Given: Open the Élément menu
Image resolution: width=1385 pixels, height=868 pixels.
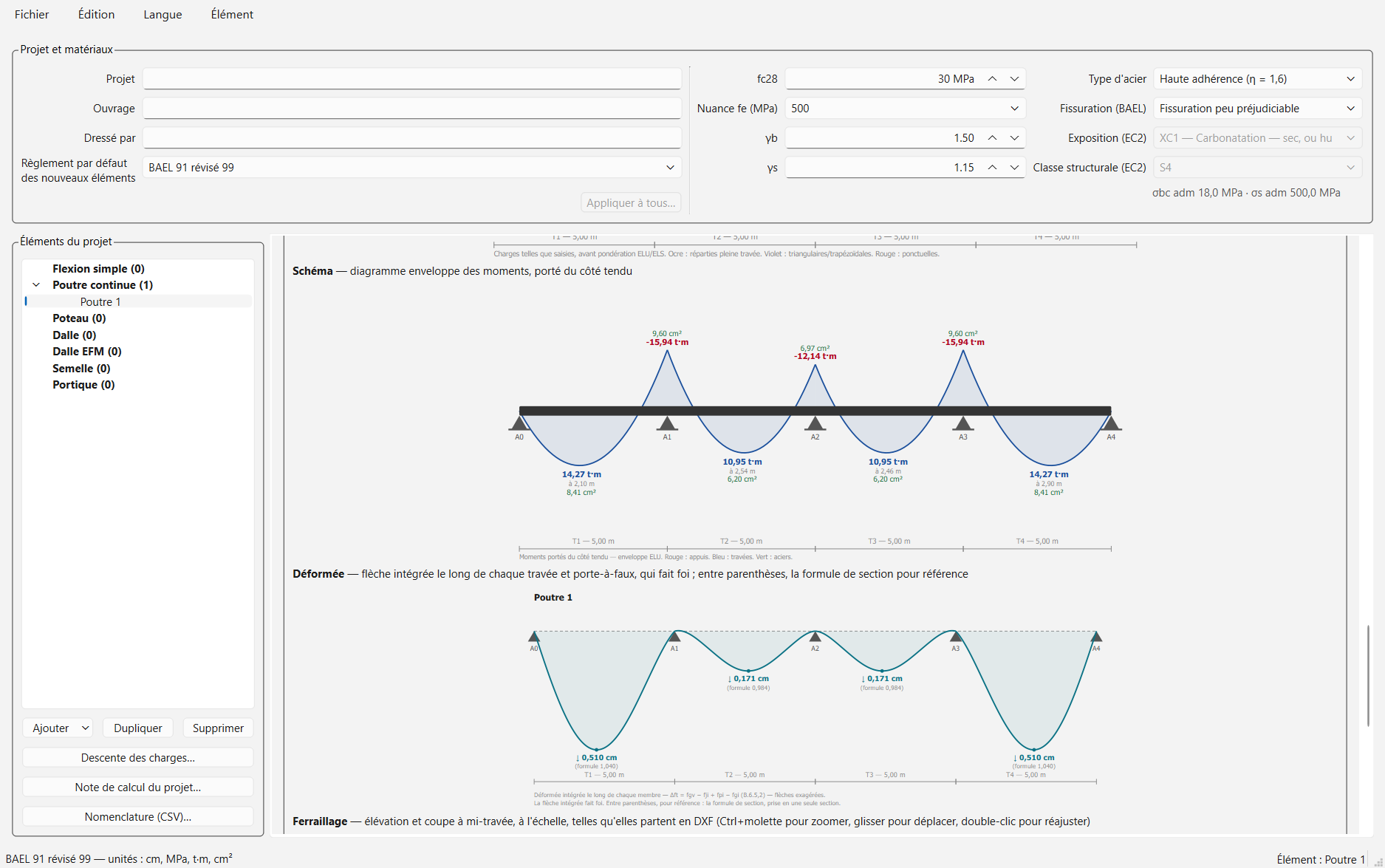Looking at the screenshot, I should click(232, 14).
